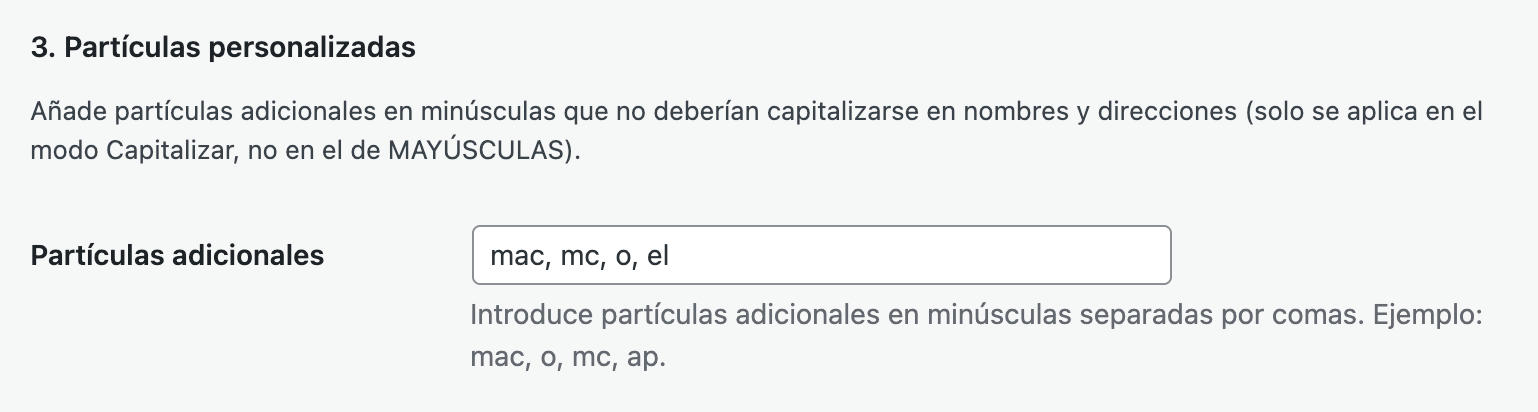Screen dimensions: 1538x412
Task: Click the number "3." in the heading
Action: pos(42,48)
